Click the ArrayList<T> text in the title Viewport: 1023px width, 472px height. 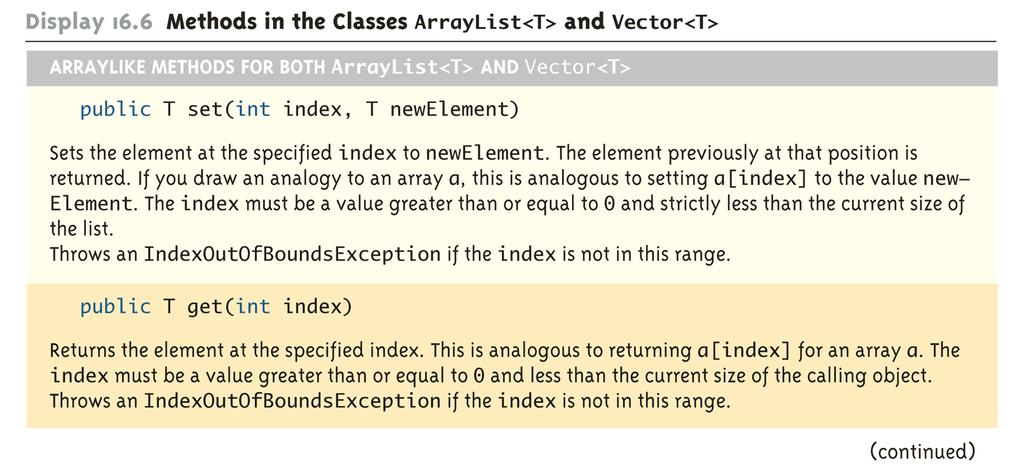click(x=483, y=22)
